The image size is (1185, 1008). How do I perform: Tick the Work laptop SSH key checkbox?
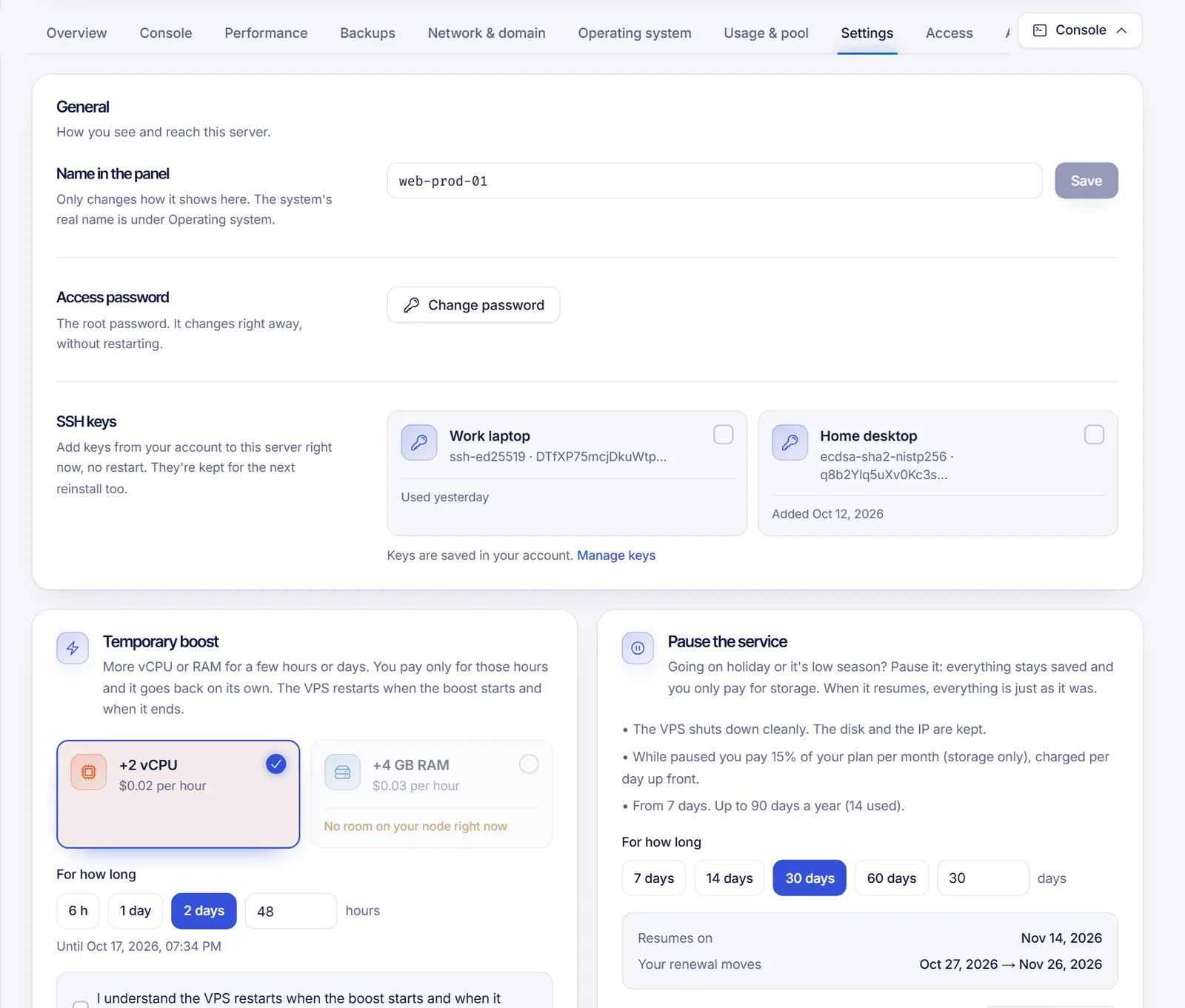click(724, 435)
